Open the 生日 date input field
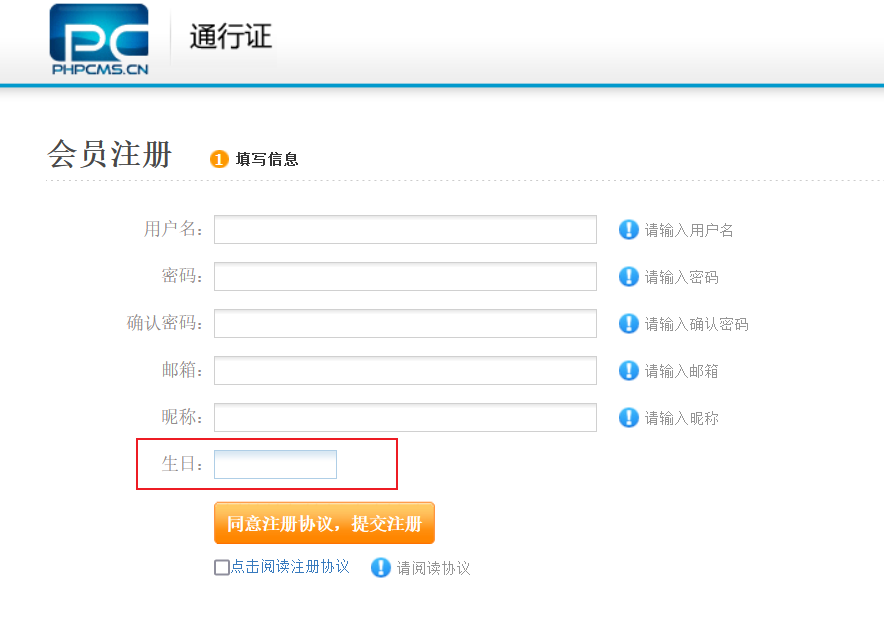The width and height of the screenshot is (884, 619). tap(275, 464)
